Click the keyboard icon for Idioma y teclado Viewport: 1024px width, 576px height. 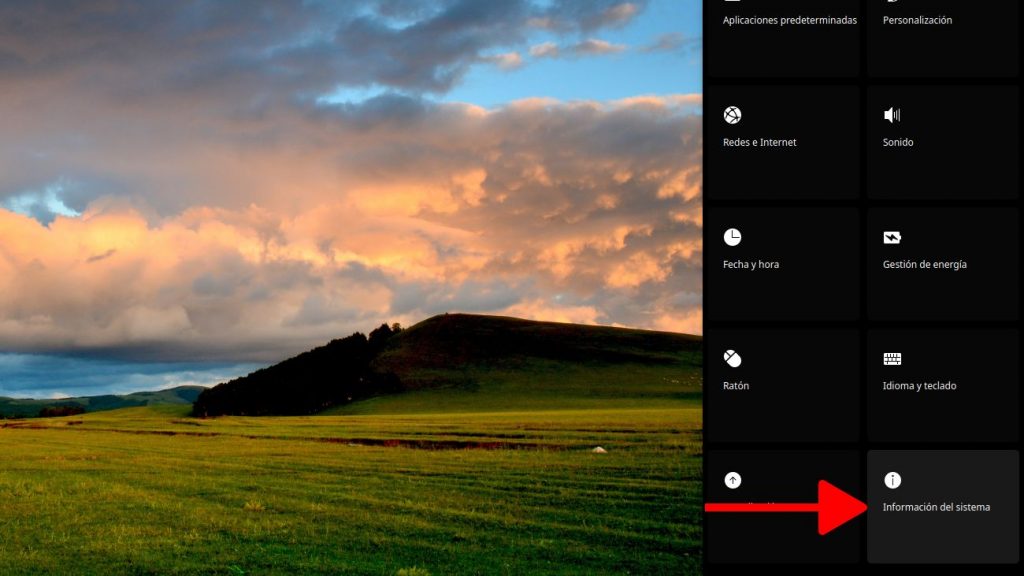point(892,358)
